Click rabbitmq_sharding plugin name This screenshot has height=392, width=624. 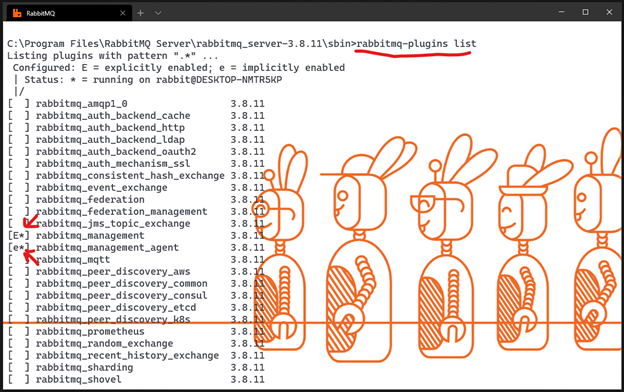coord(84,367)
